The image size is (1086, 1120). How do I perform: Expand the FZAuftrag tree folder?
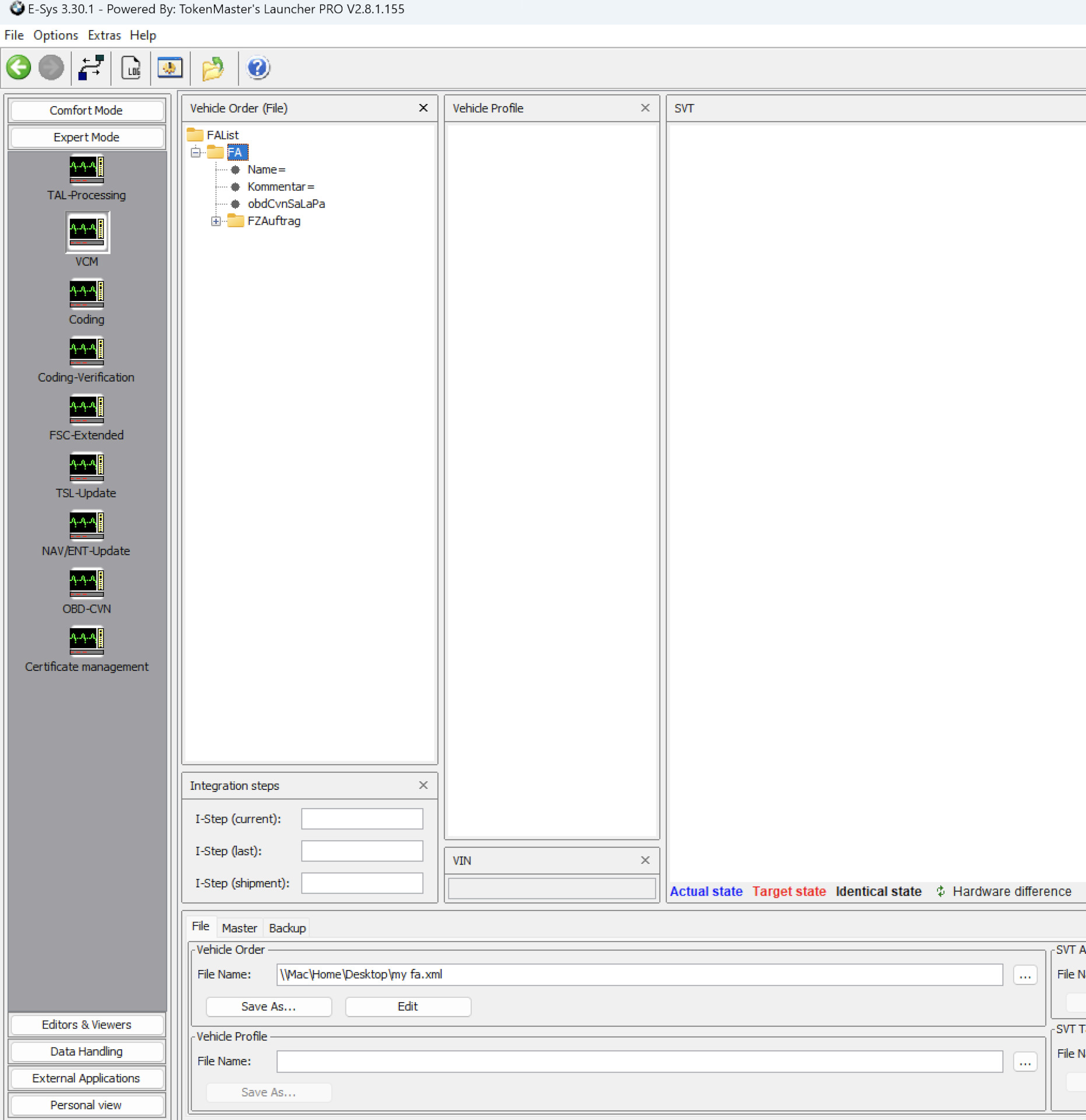(216, 221)
